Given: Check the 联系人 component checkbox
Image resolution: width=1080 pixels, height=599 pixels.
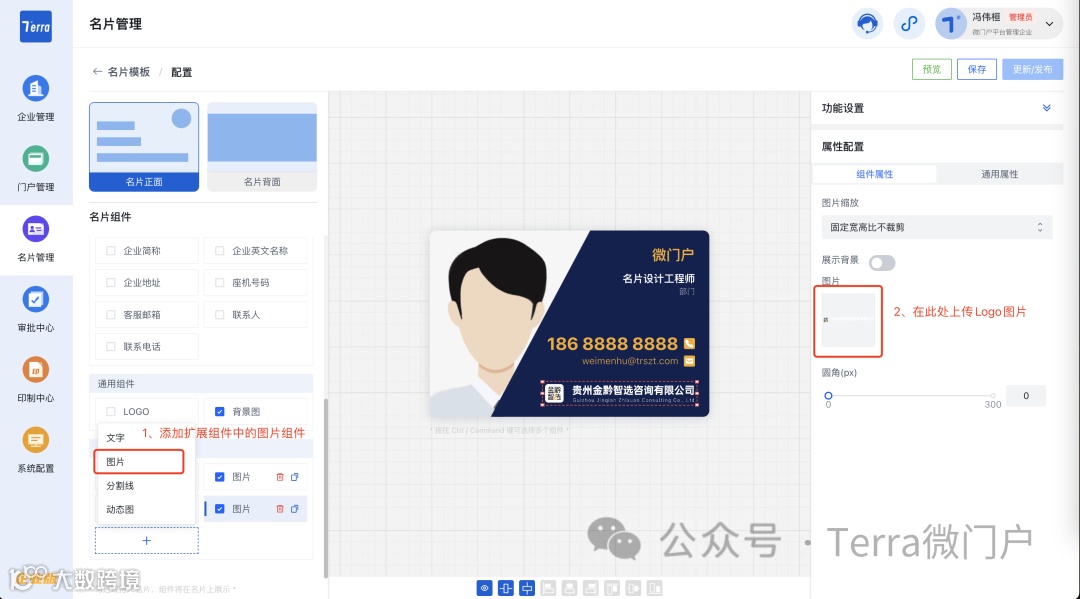Looking at the screenshot, I should (220, 315).
